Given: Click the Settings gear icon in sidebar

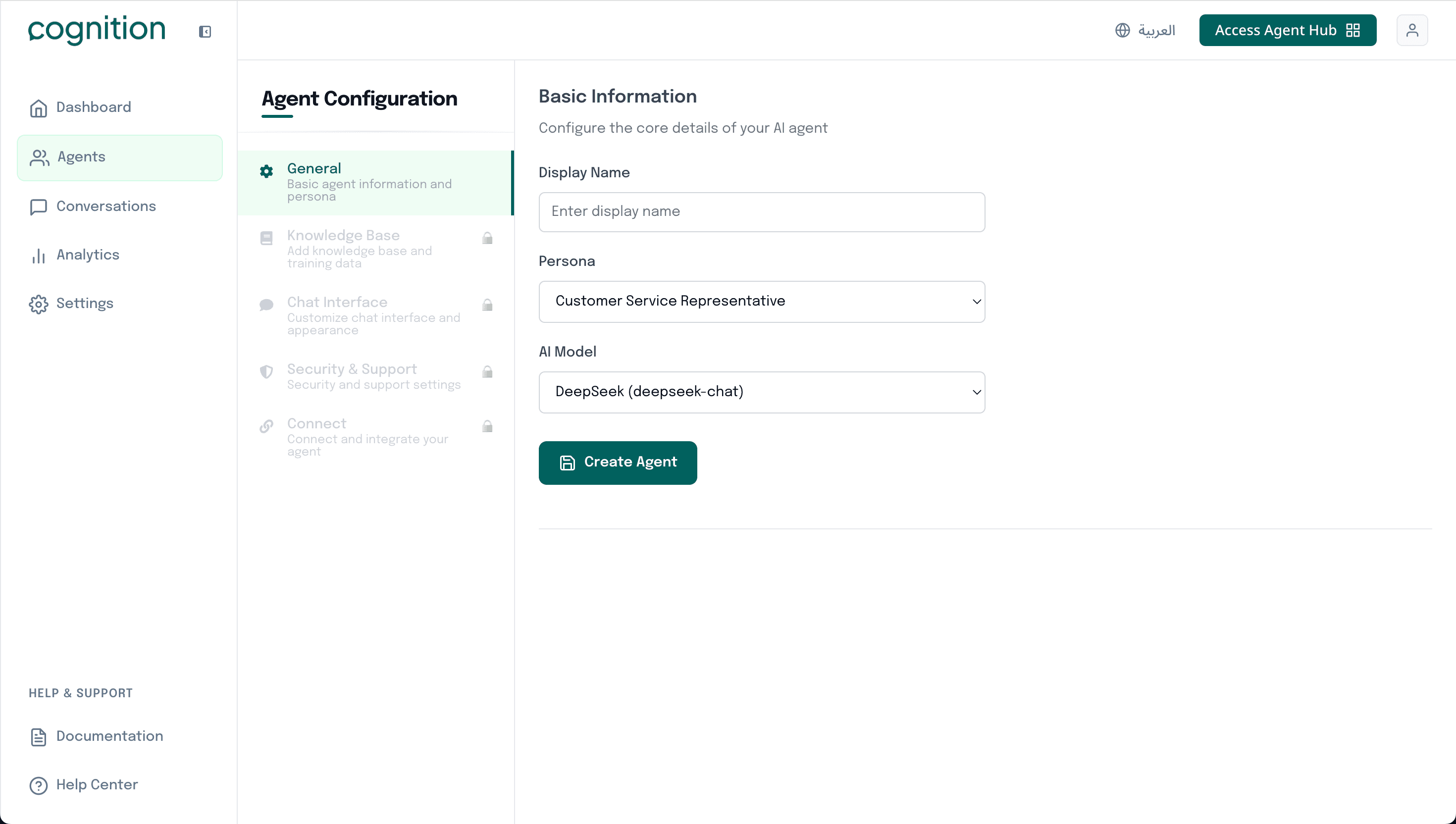Looking at the screenshot, I should click(39, 304).
